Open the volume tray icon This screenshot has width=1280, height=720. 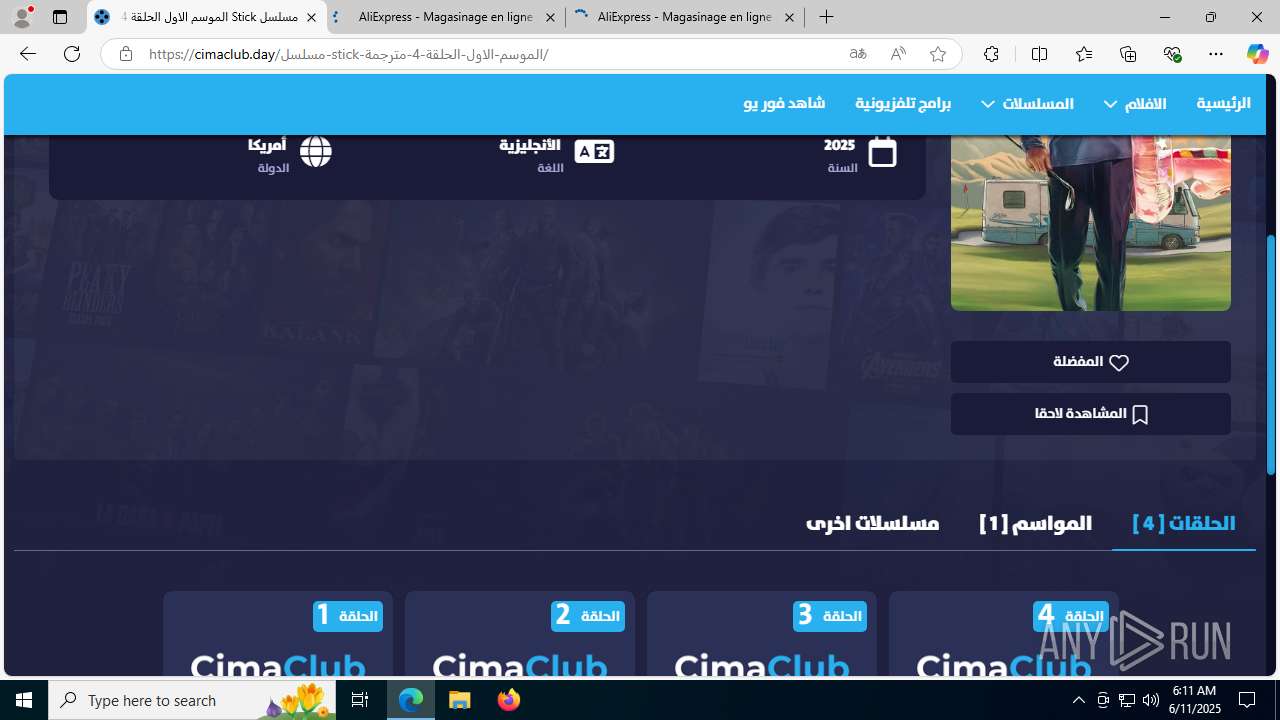pos(1150,700)
